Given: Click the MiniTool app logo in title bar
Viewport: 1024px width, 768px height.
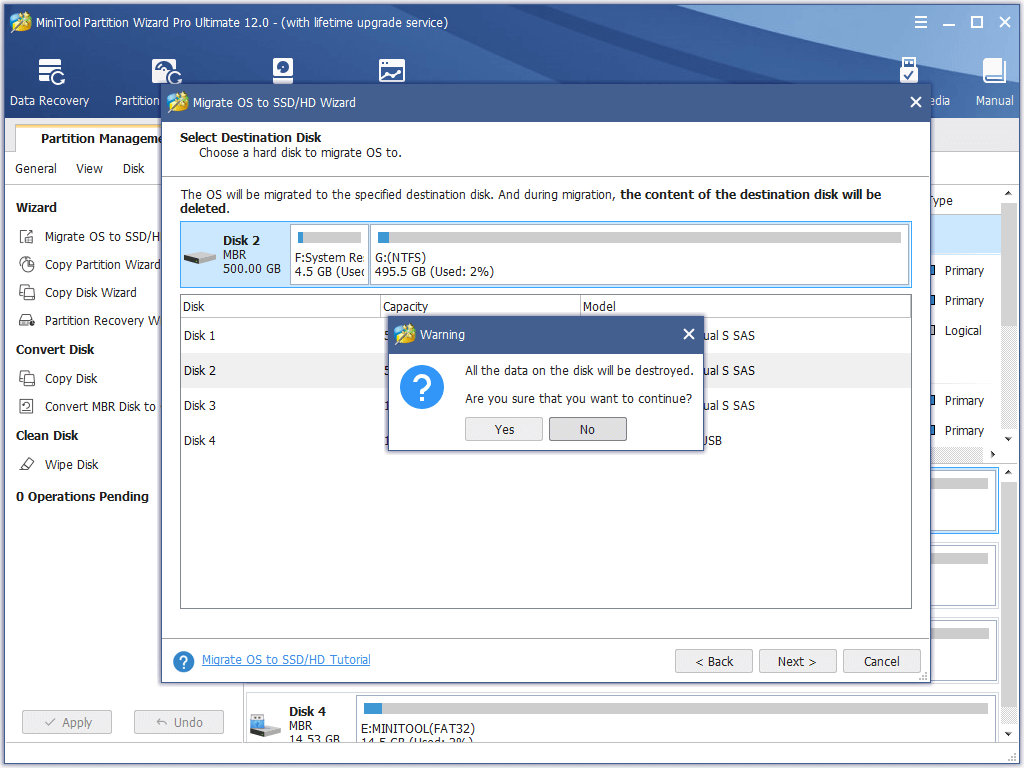Looking at the screenshot, I should coord(20,22).
